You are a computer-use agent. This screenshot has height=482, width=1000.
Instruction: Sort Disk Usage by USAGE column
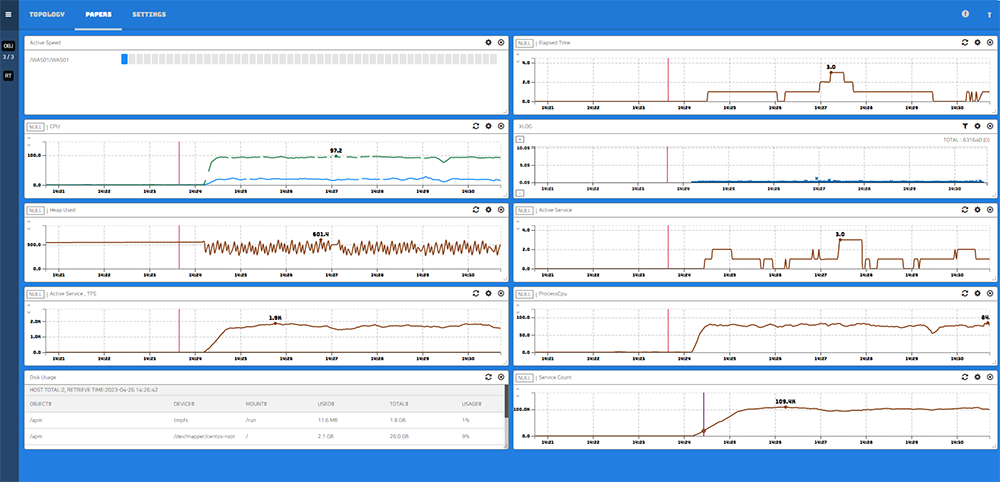click(x=473, y=404)
